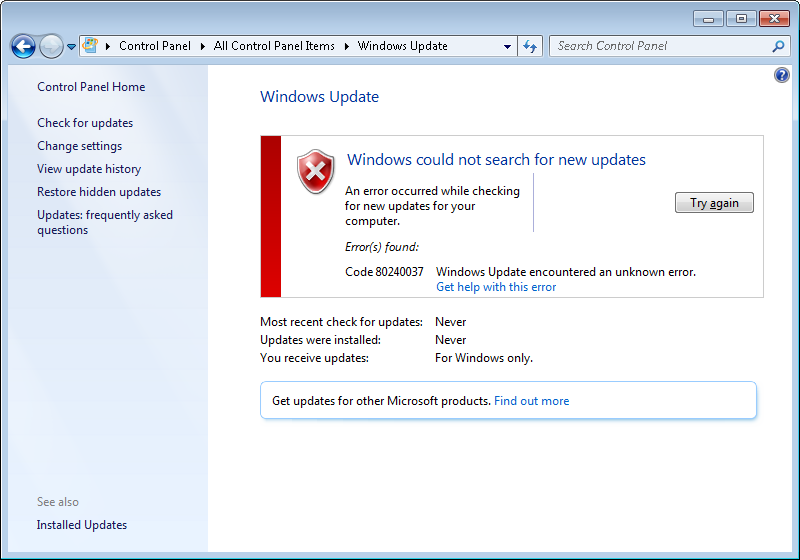Close the Windows Update window
Screen dimensions: 800x560
pos(774,19)
